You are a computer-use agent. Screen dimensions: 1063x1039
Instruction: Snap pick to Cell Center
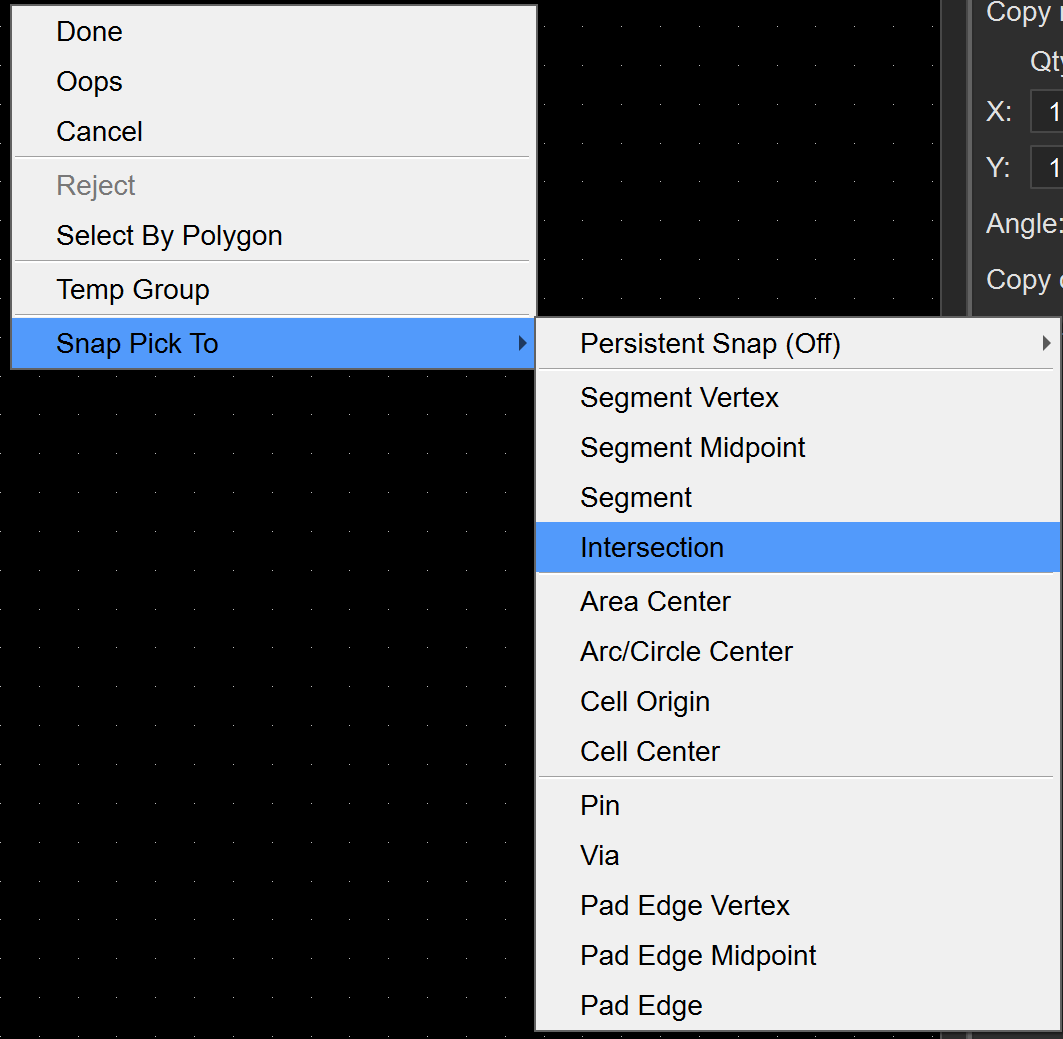pos(650,752)
